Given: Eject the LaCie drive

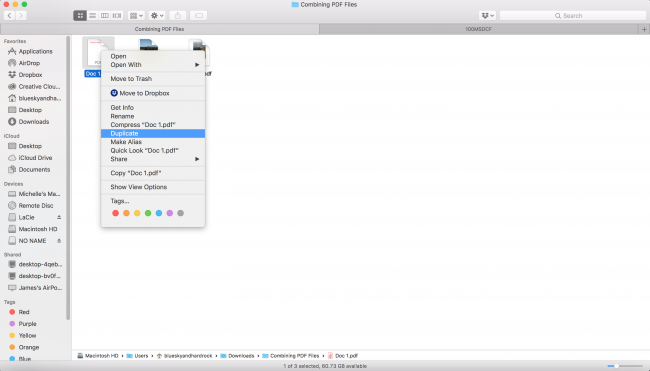Looking at the screenshot, I should 59,217.
